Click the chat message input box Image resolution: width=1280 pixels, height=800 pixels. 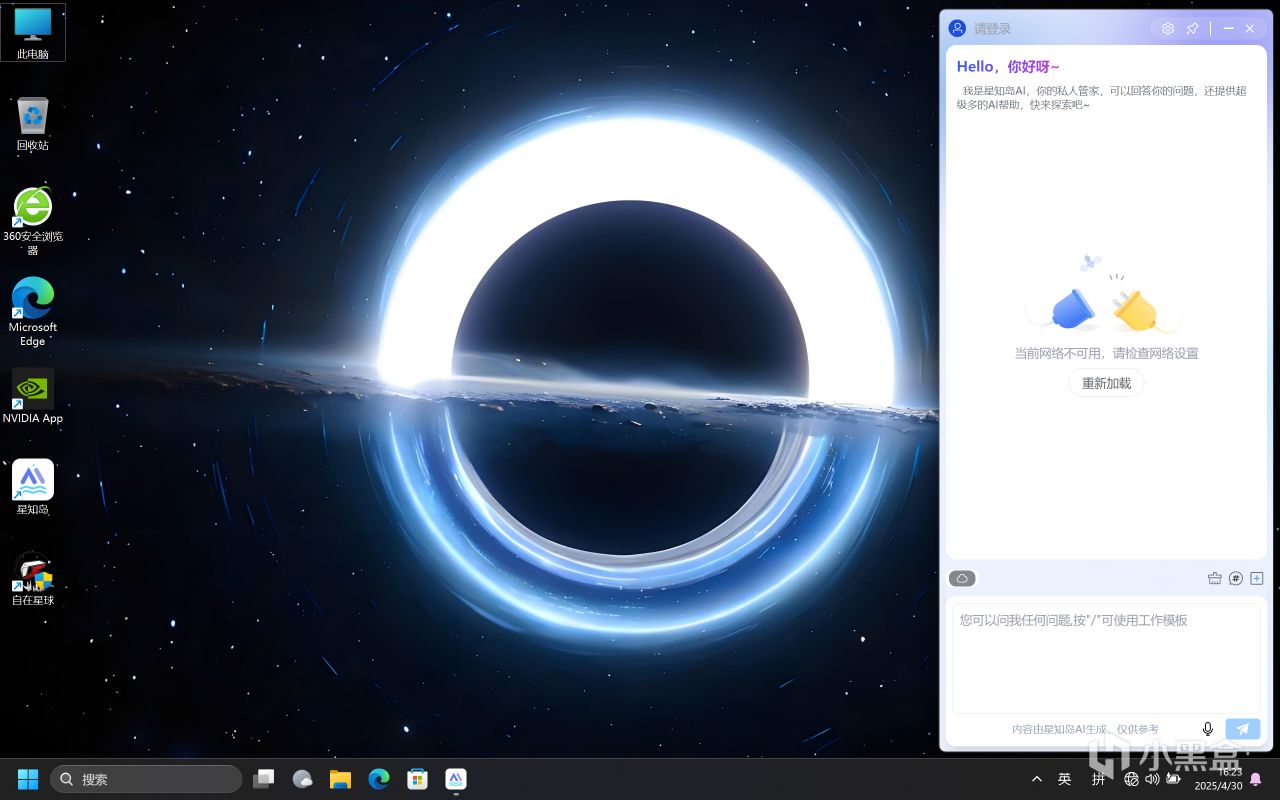coord(1105,655)
